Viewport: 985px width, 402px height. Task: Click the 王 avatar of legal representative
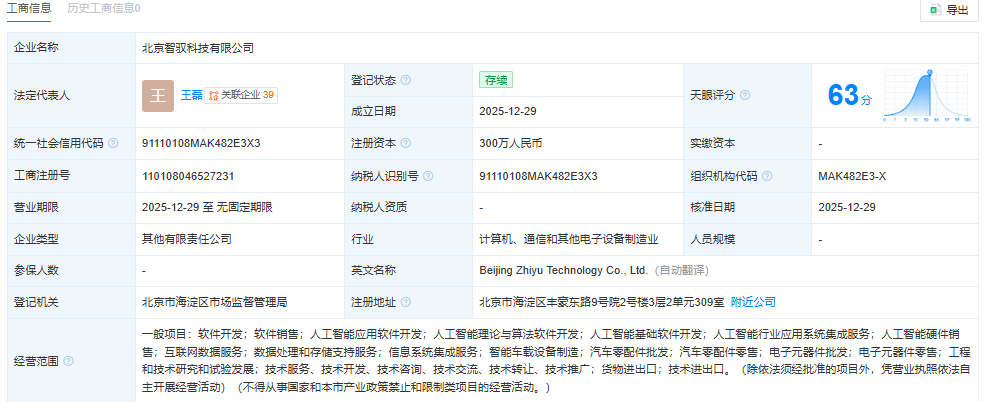(158, 95)
